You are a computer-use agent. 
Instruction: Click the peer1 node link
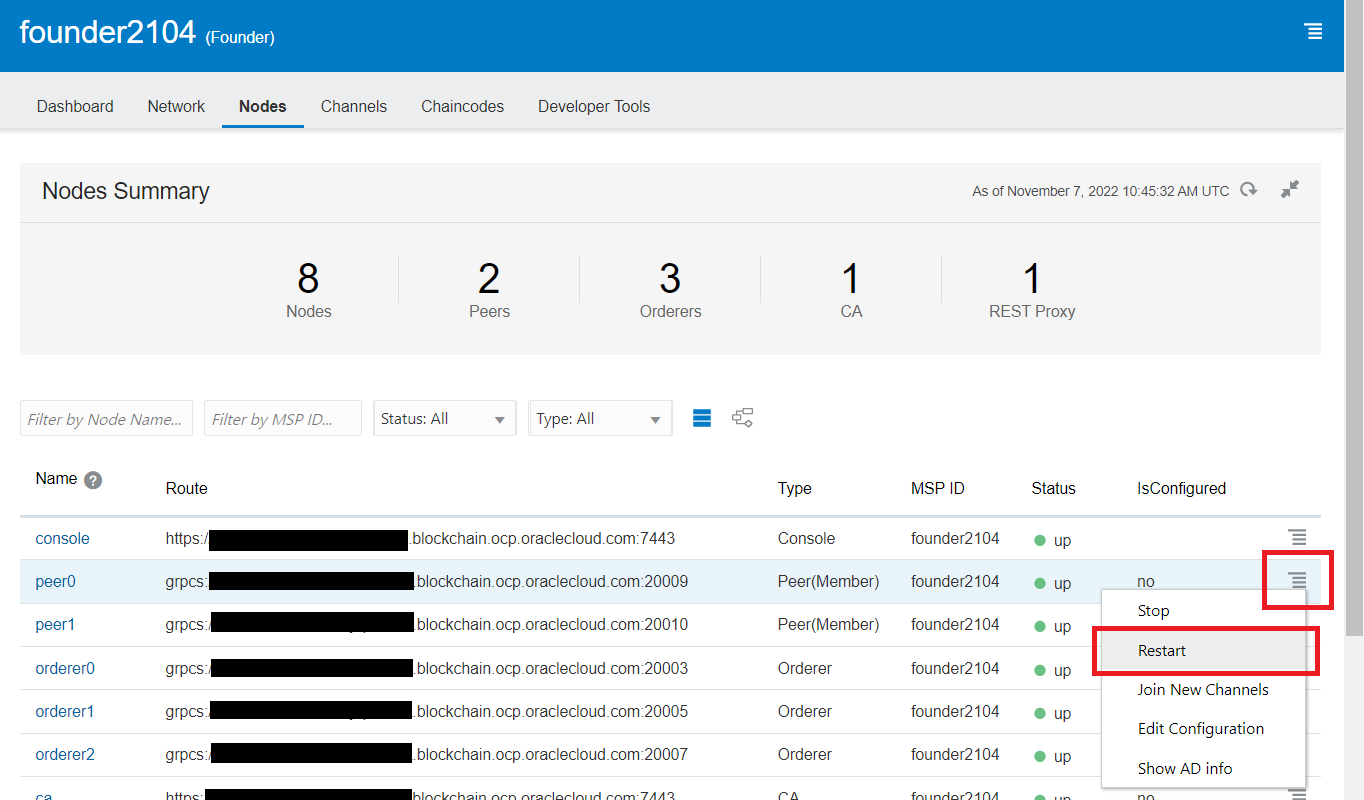coord(55,625)
